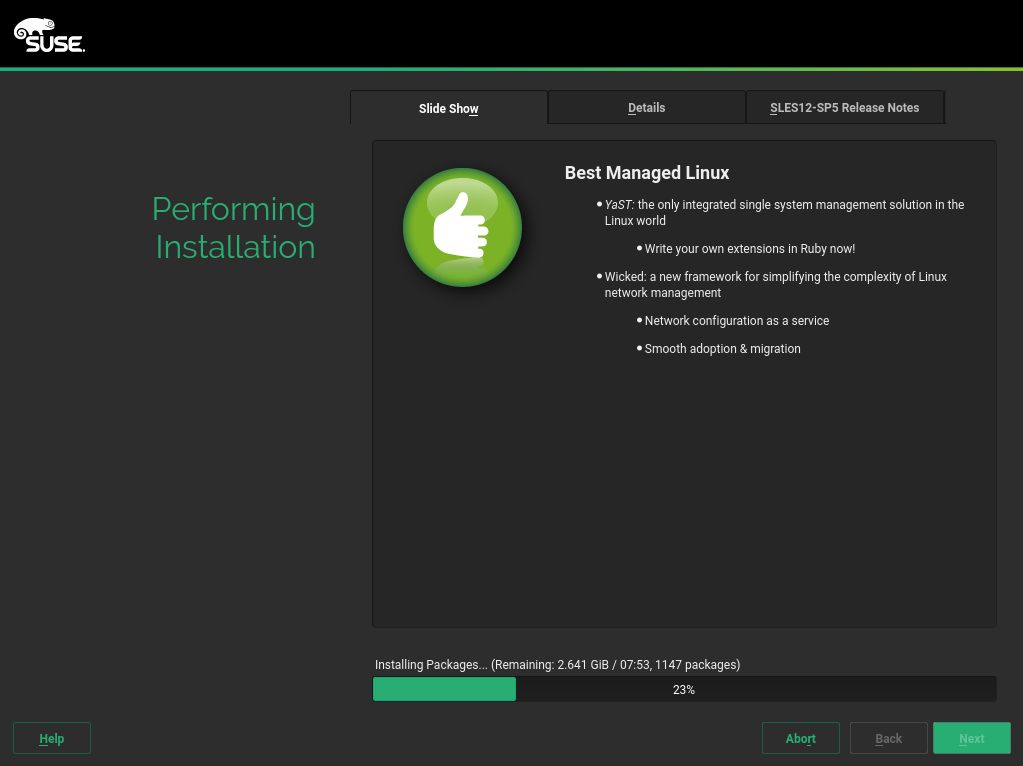Click the green filled part of progress bar
1023x766 pixels.
444,689
